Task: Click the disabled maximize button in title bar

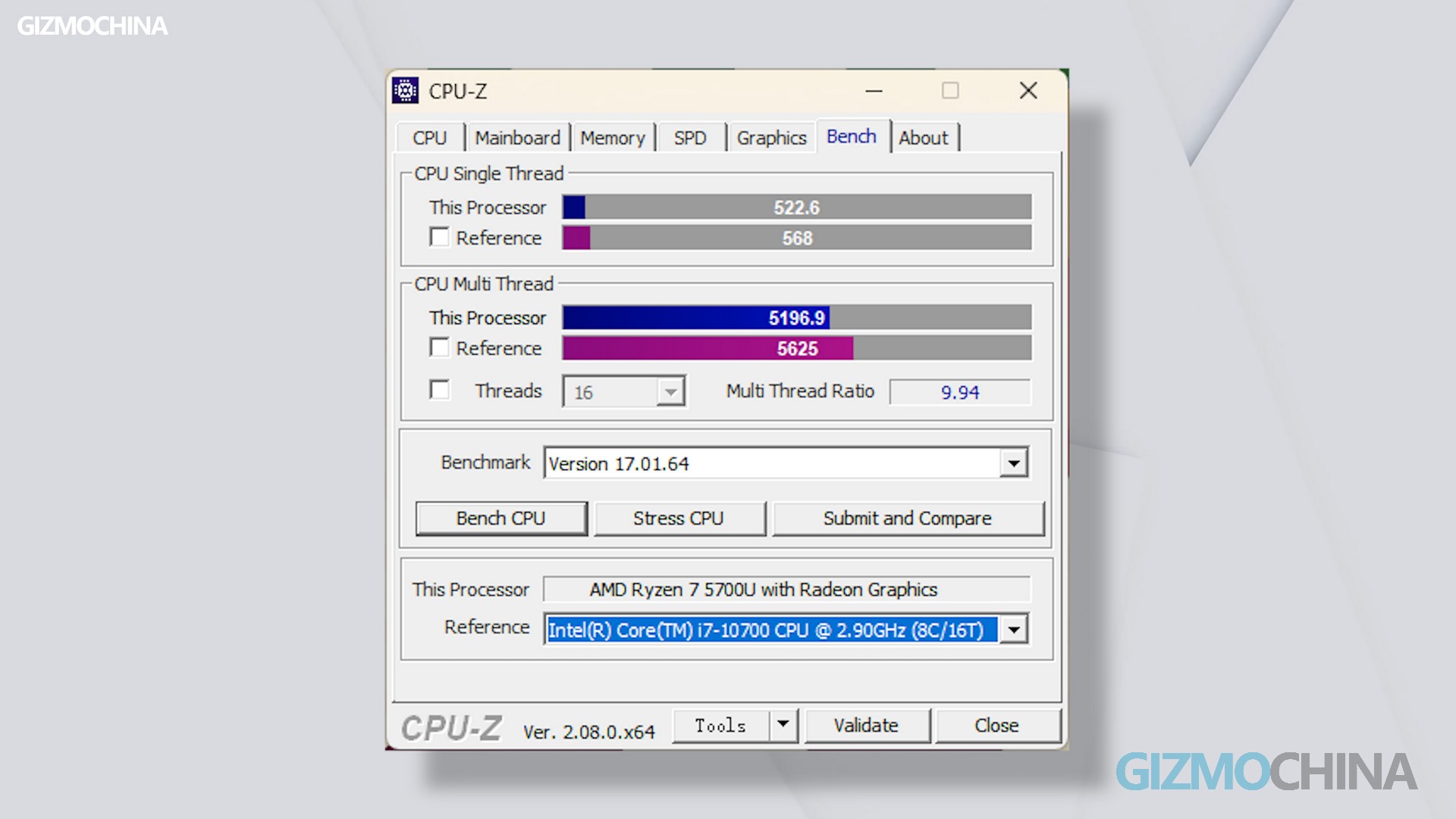Action: (x=950, y=91)
